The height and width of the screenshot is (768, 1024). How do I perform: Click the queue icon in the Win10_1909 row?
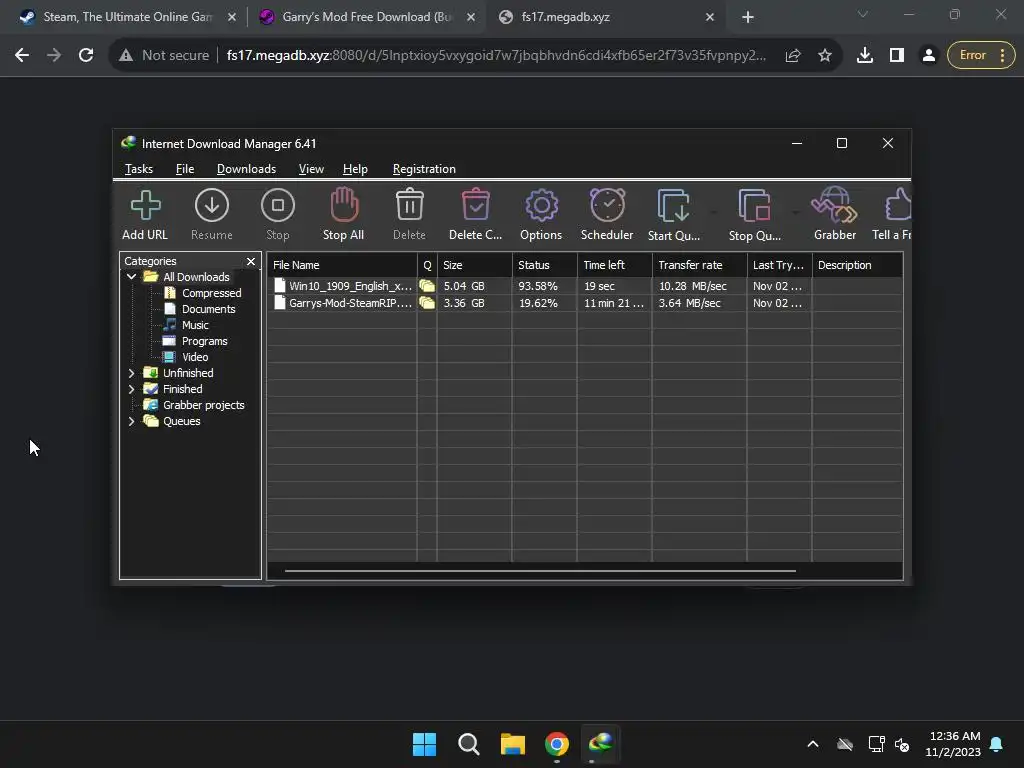point(427,286)
